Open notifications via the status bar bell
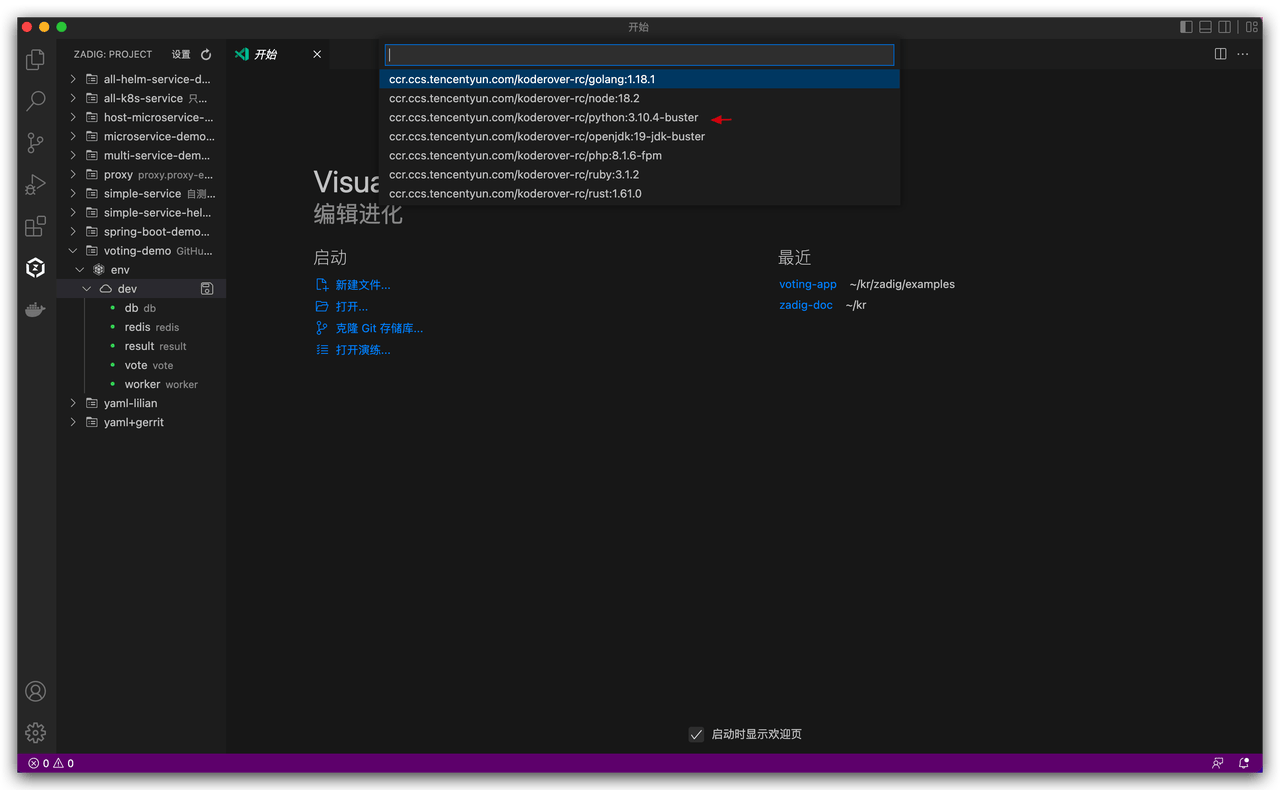This screenshot has height=790, width=1280. [x=1244, y=763]
